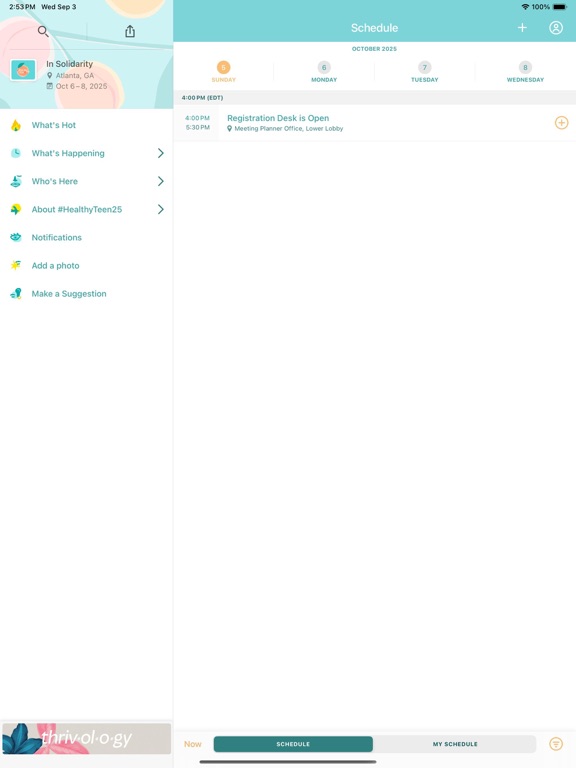The width and height of the screenshot is (576, 768).
Task: Switch to MY SCHEDULE segment
Action: click(455, 744)
